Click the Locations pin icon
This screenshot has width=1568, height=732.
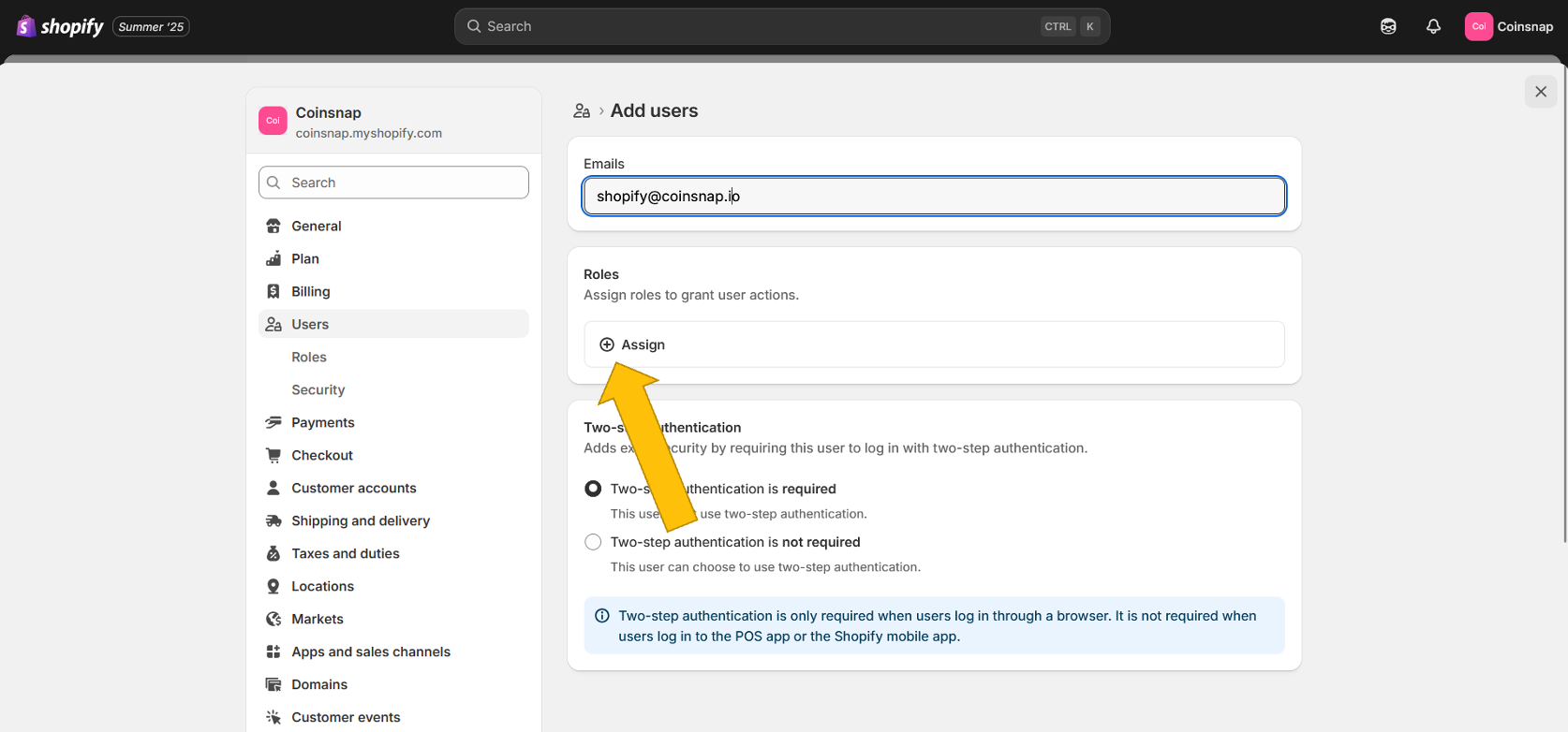(274, 586)
